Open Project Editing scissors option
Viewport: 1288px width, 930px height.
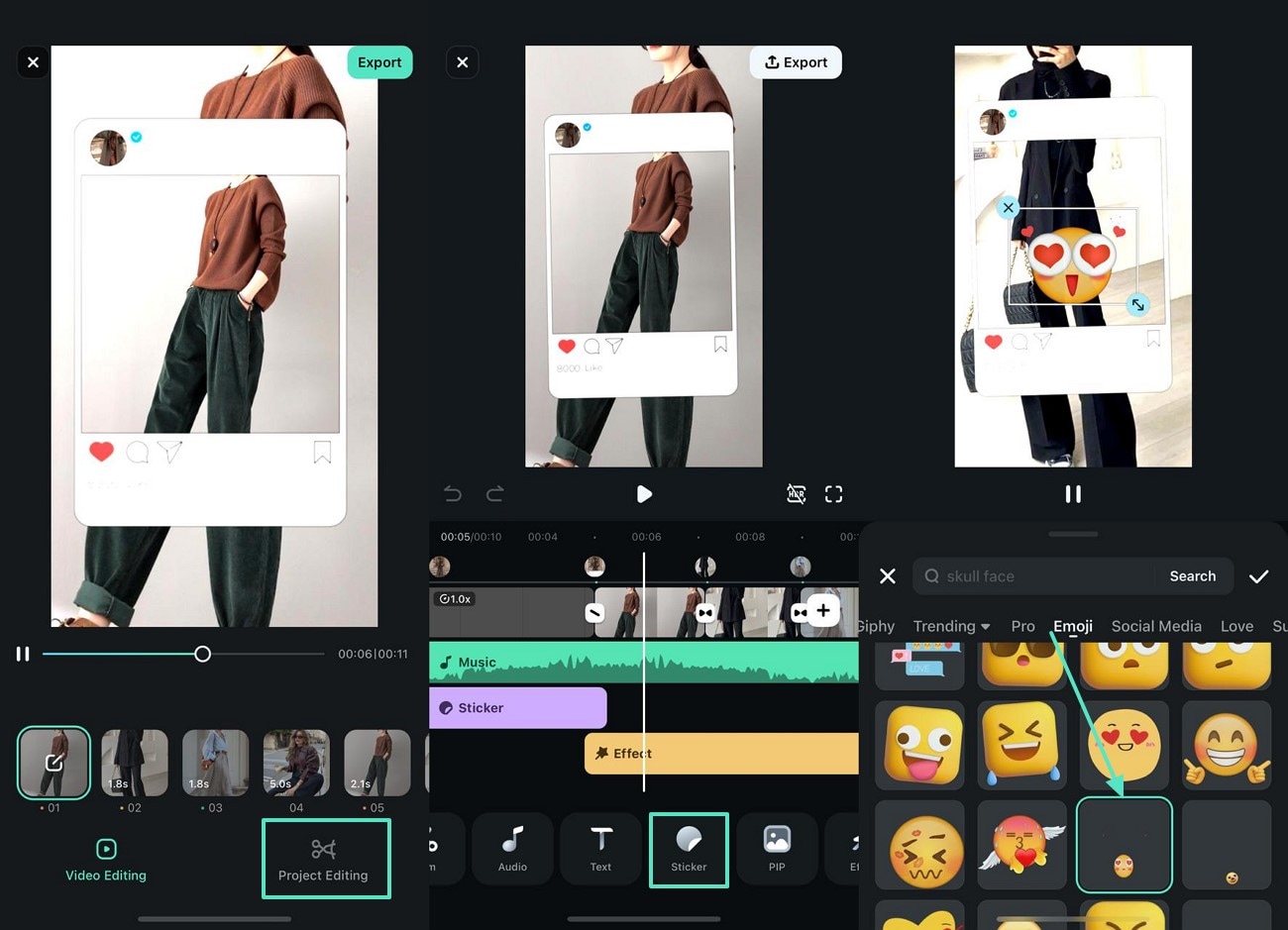324,860
